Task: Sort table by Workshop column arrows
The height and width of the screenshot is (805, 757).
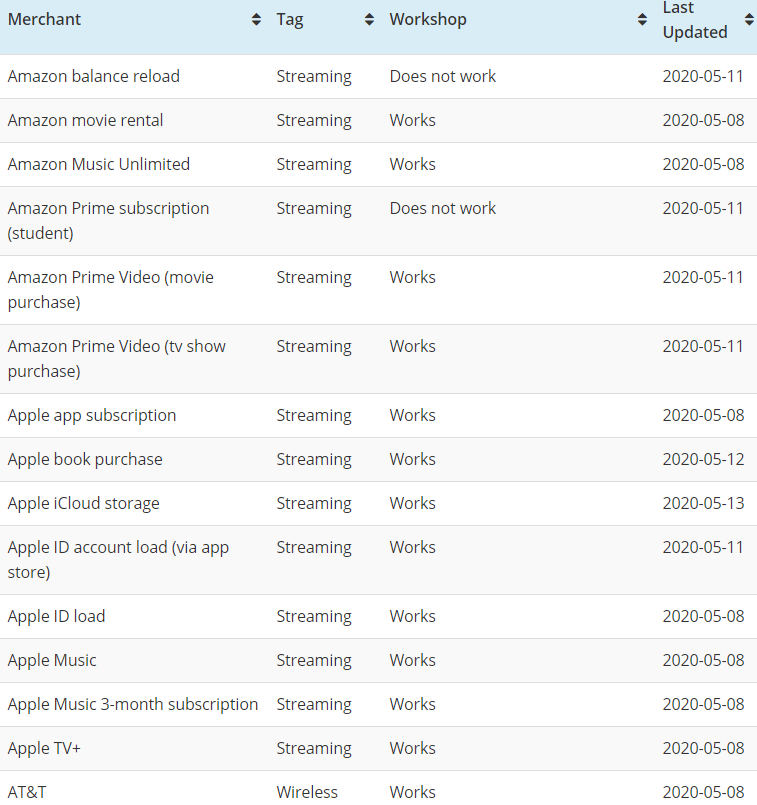Action: (x=642, y=20)
